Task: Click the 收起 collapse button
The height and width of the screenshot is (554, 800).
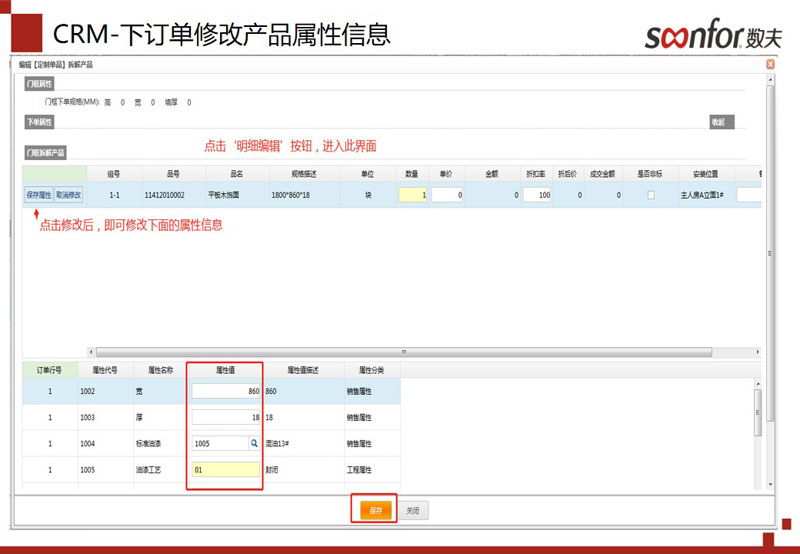Action: pos(720,122)
